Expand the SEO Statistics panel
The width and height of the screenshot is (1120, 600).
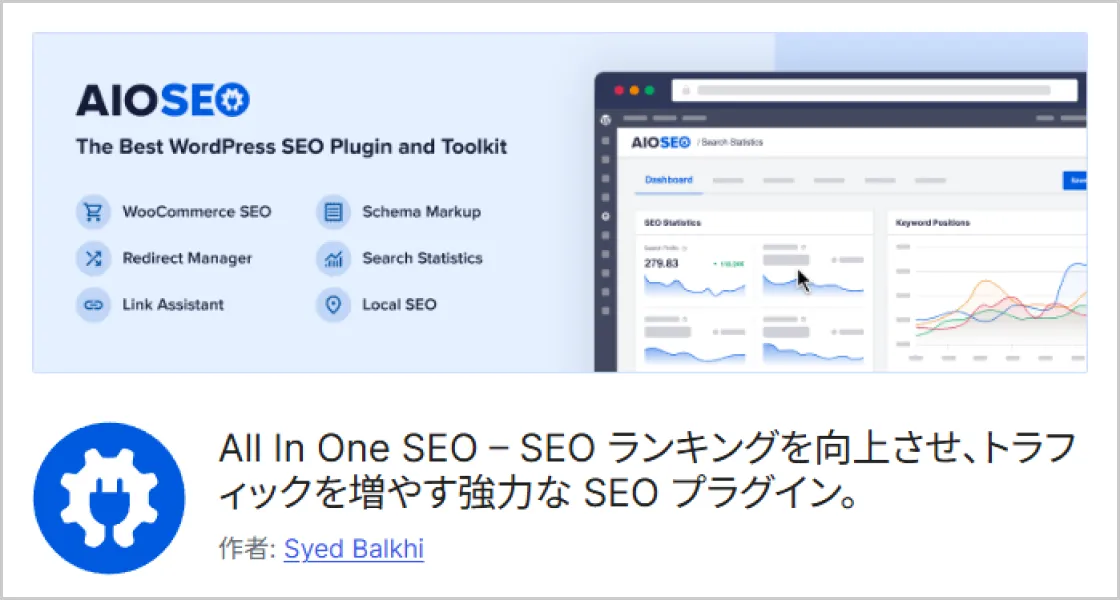pos(673,222)
